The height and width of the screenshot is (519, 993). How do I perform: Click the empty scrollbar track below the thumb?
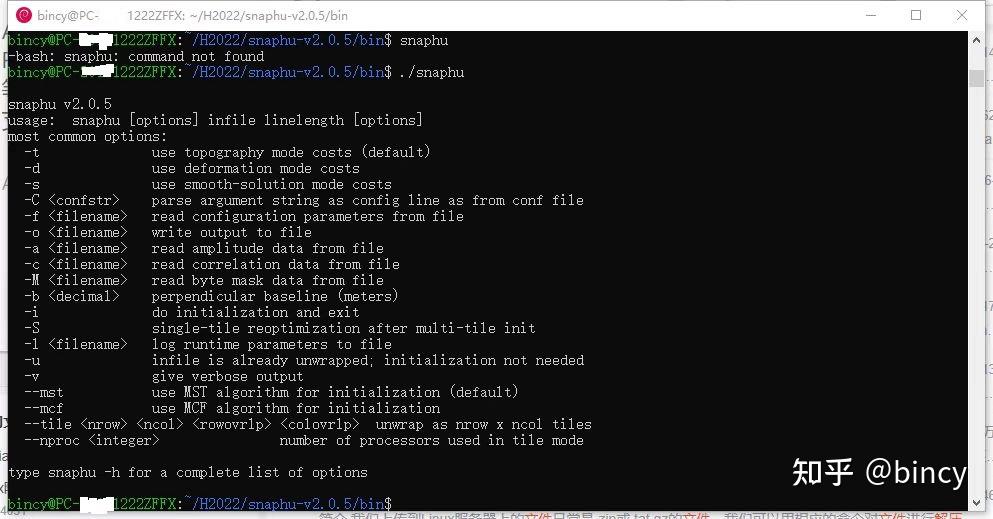[x=977, y=300]
